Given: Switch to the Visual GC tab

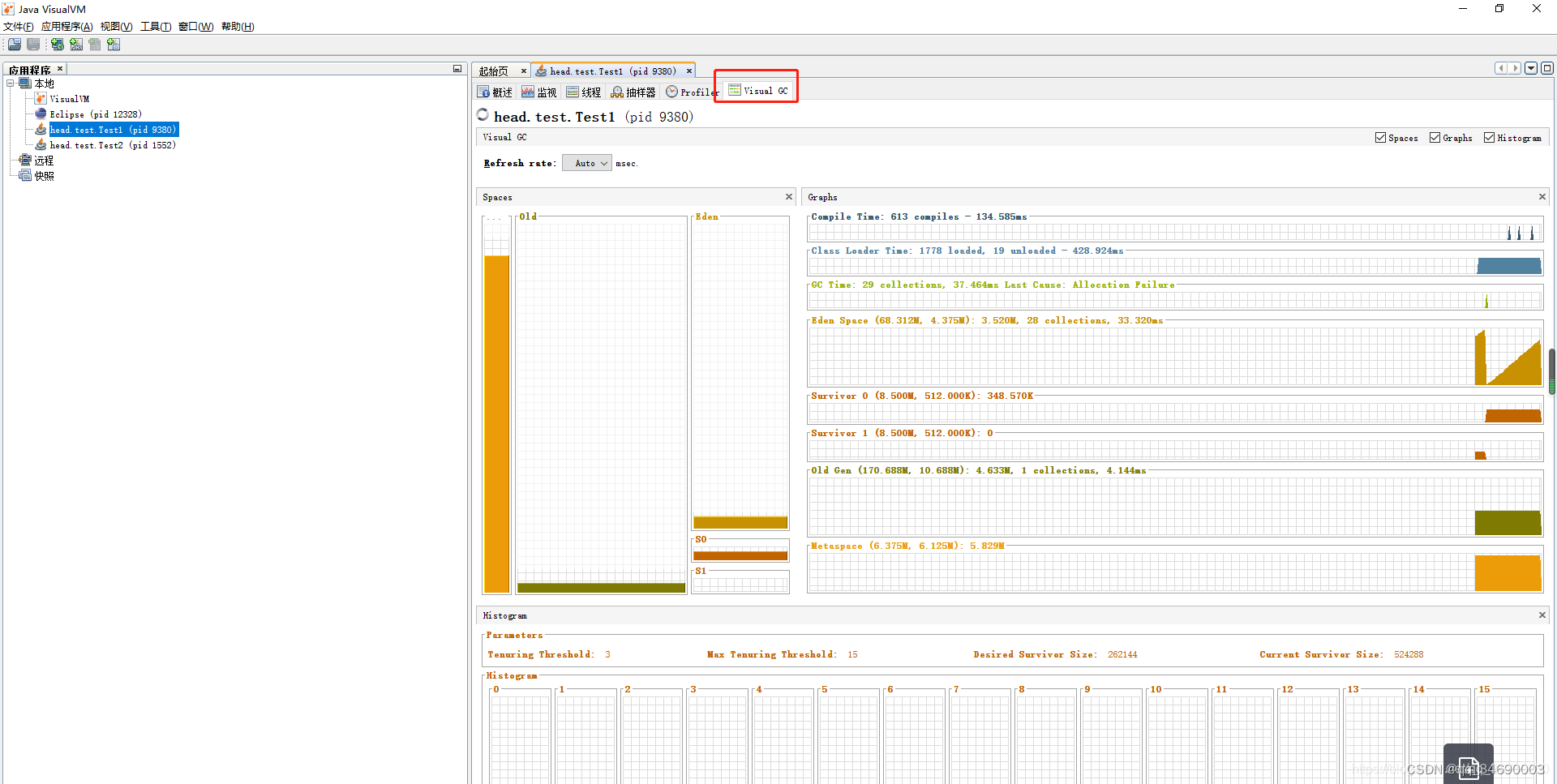Looking at the screenshot, I should click(758, 91).
